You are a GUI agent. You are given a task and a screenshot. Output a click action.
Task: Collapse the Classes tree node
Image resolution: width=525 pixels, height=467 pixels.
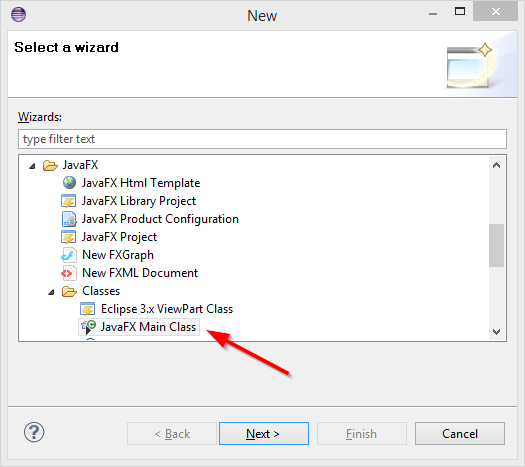coord(51,292)
